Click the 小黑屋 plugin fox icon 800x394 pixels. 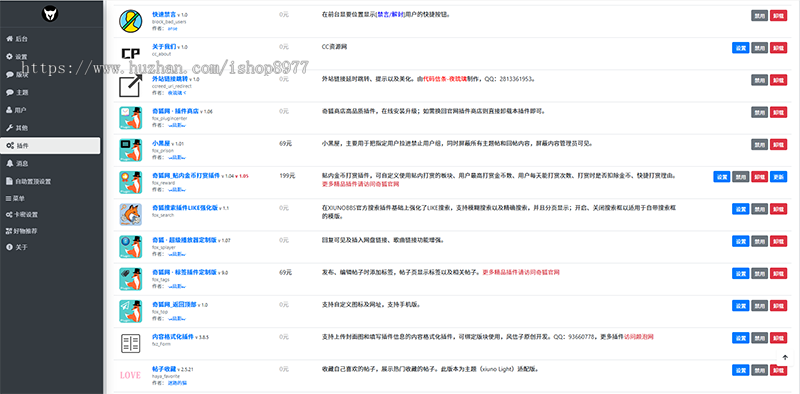[131, 150]
